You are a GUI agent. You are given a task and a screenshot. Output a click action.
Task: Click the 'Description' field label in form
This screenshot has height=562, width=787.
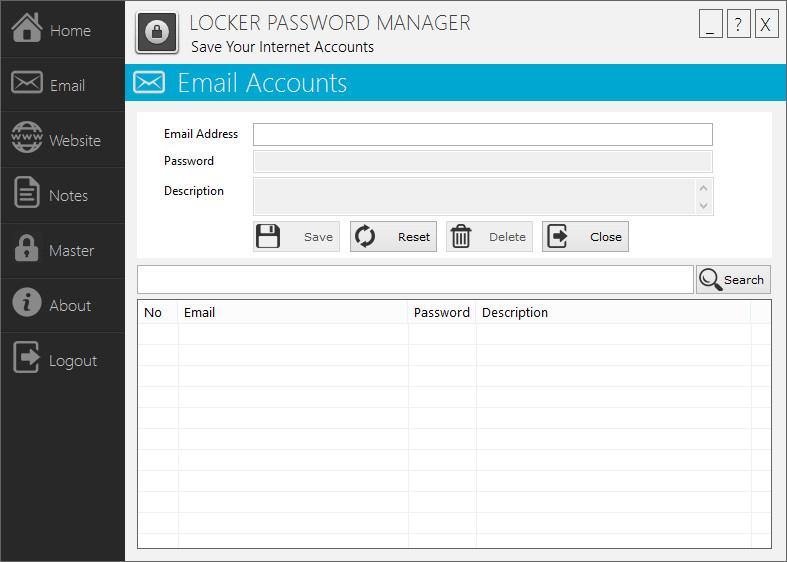click(194, 191)
